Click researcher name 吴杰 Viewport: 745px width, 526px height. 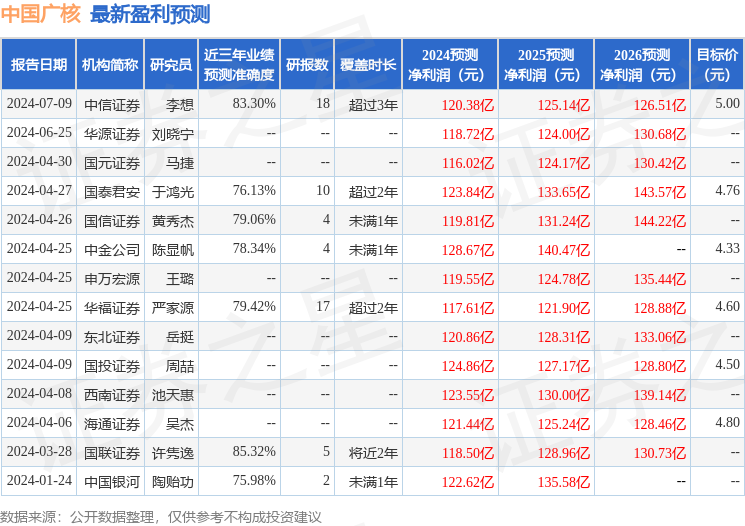tap(180, 424)
